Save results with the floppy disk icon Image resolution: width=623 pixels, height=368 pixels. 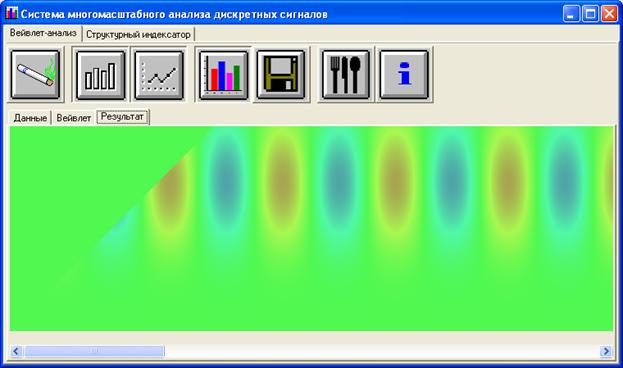(x=281, y=74)
